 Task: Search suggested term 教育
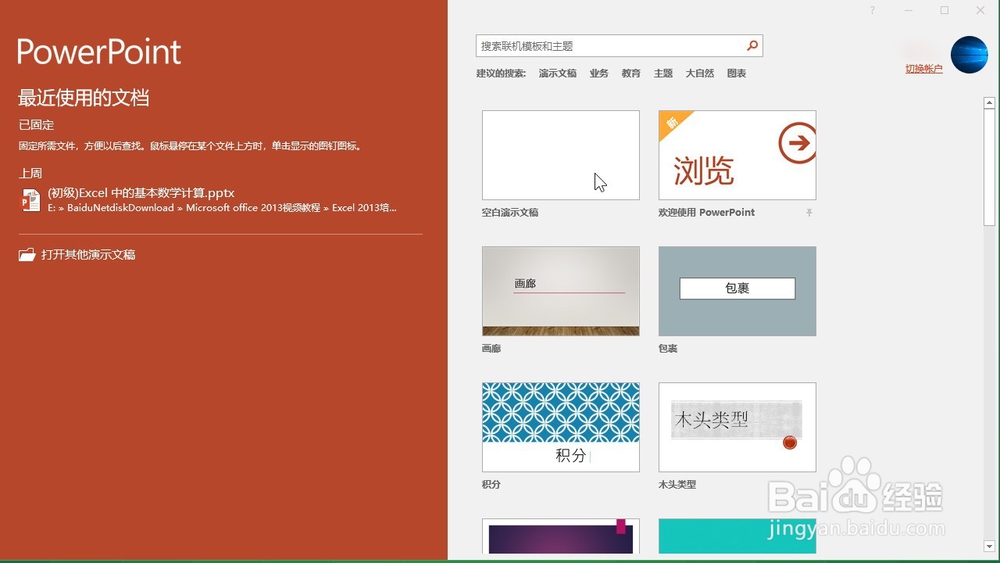pos(631,73)
